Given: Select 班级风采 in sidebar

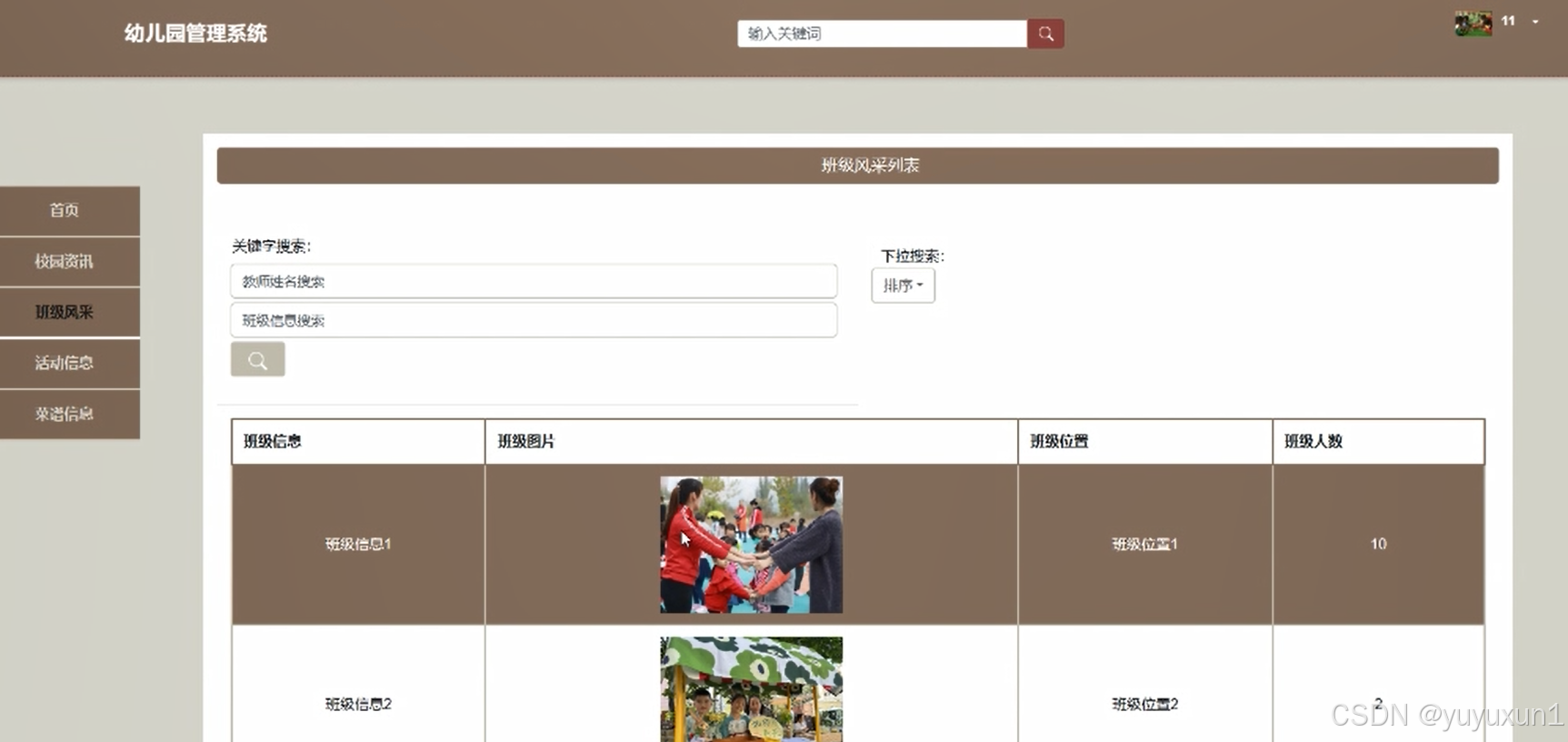Looking at the screenshot, I should click(x=70, y=313).
